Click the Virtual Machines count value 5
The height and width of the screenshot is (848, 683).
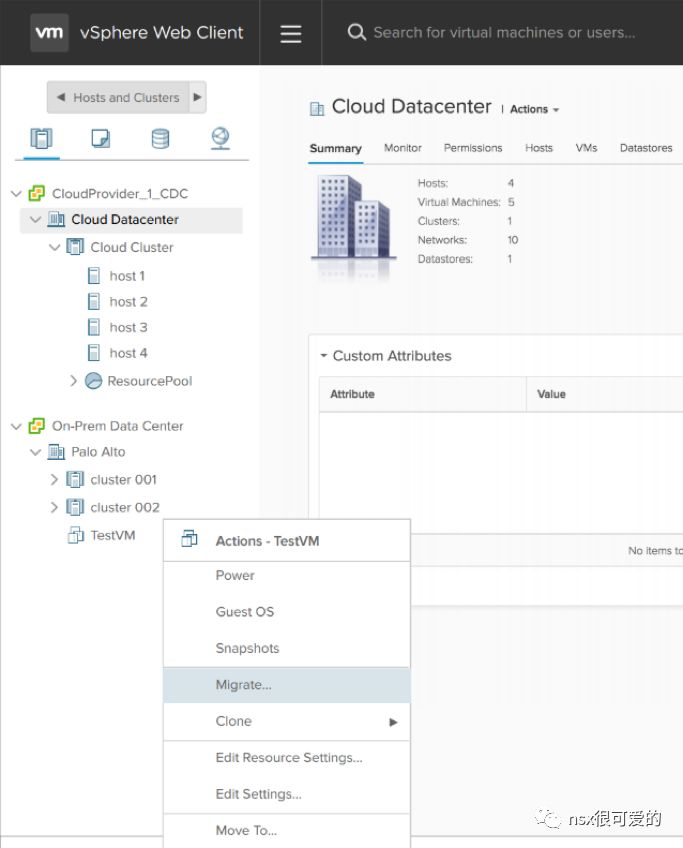click(x=511, y=202)
